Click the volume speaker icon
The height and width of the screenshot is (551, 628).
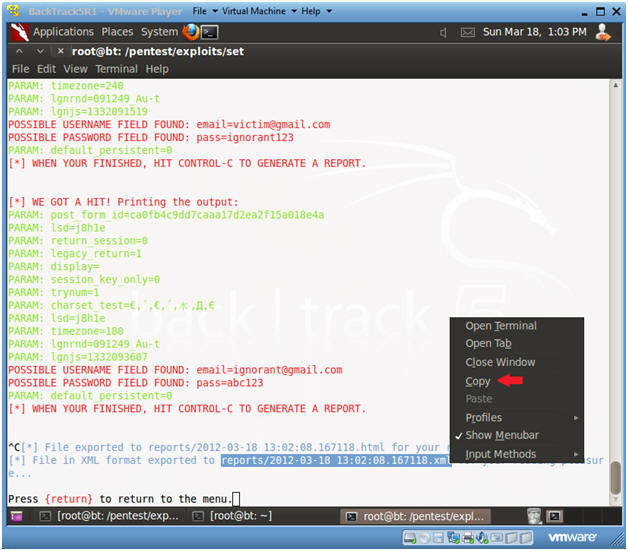443,32
